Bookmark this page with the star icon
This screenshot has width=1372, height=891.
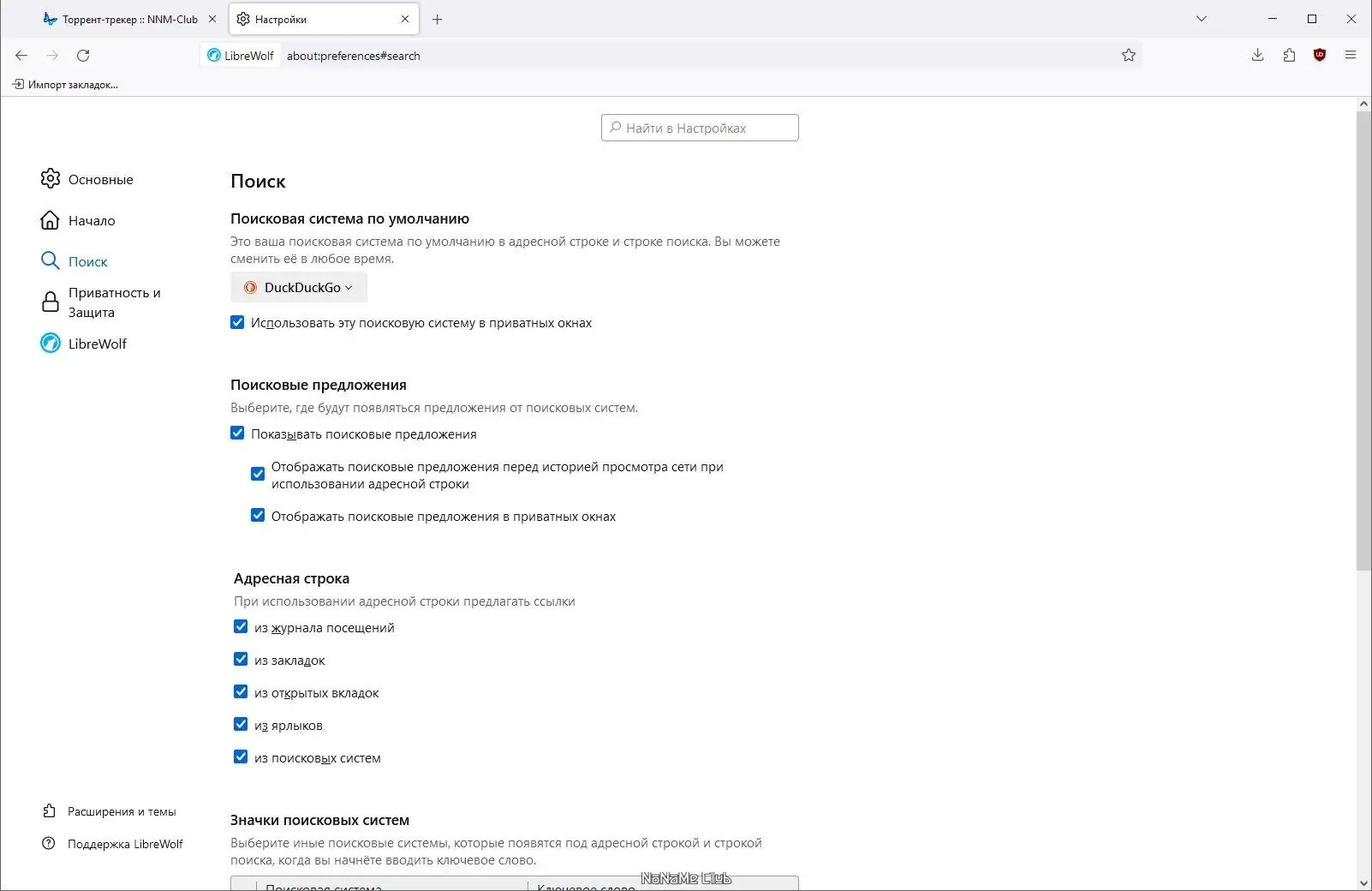(x=1129, y=56)
